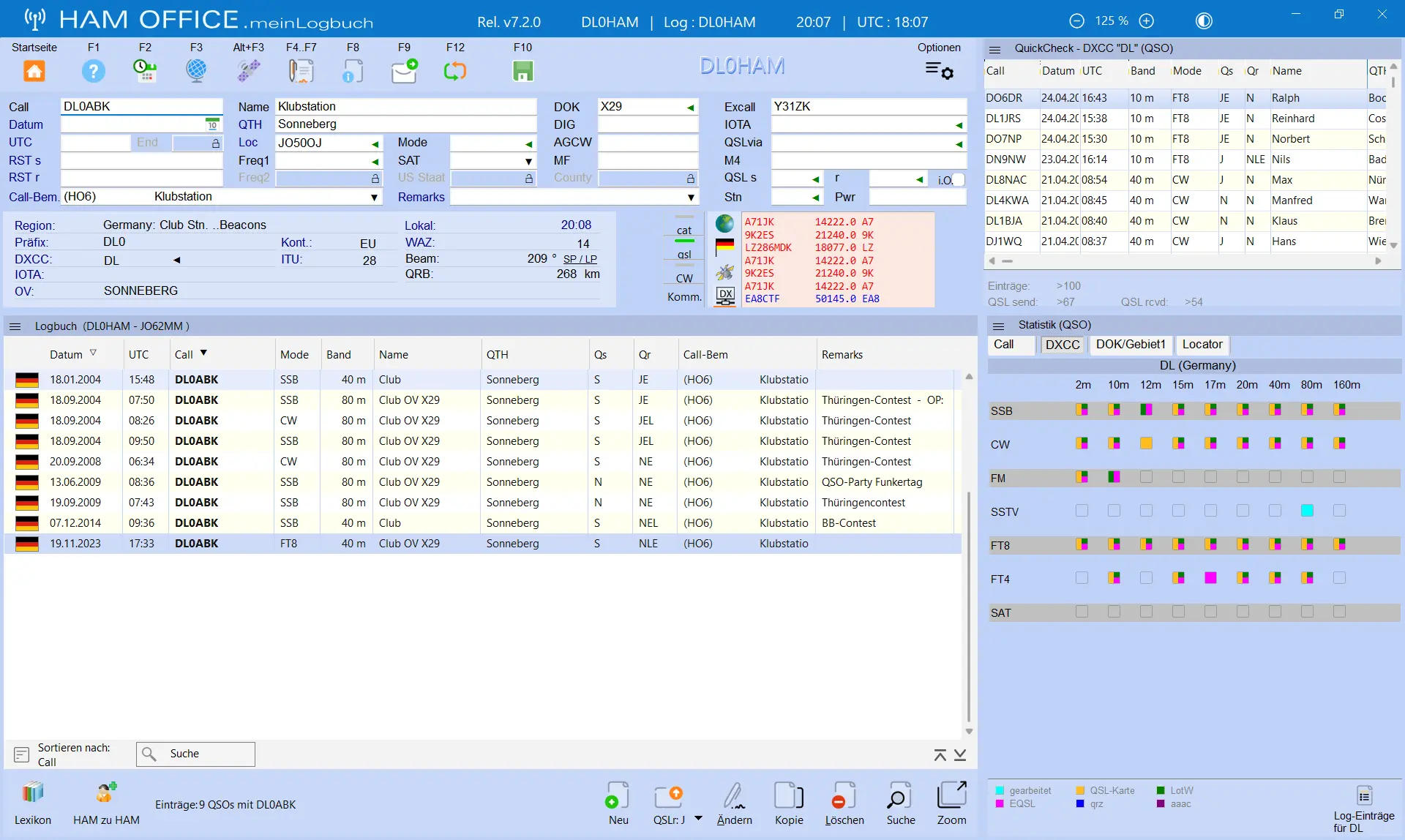Open the Datum calendar picker icon
The image size is (1405, 840).
click(x=212, y=124)
